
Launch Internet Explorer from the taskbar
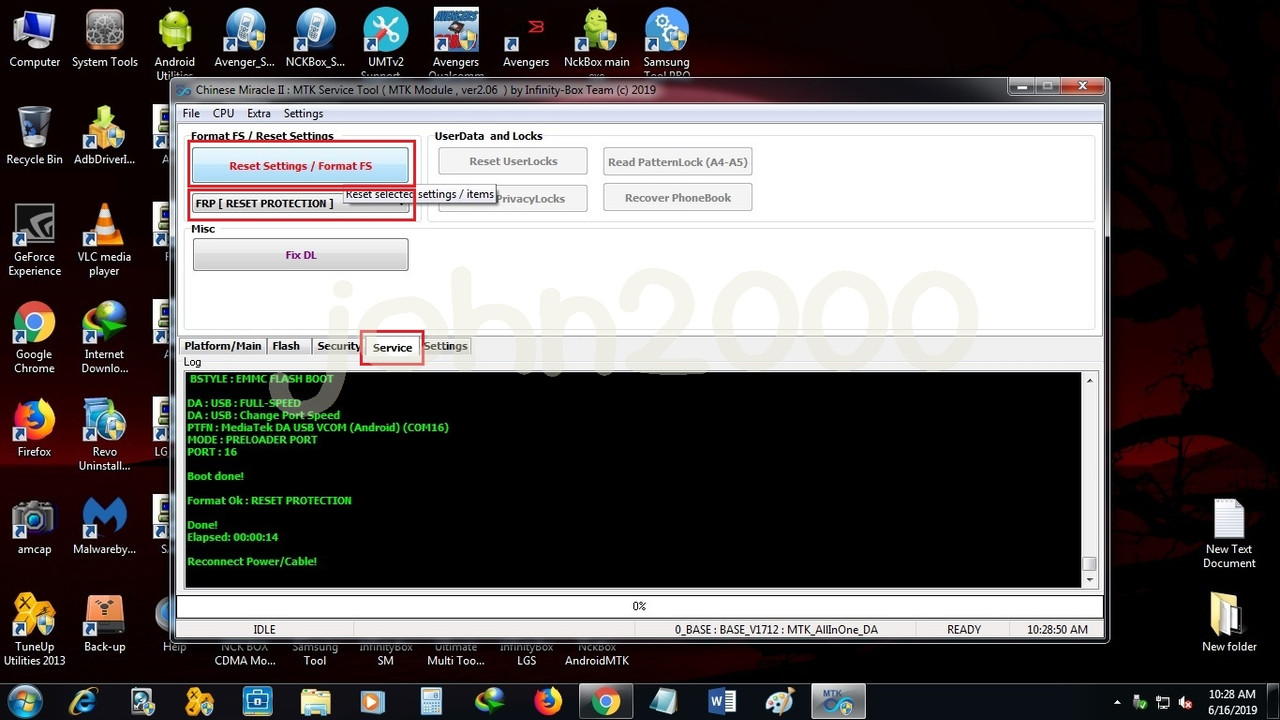click(x=86, y=701)
